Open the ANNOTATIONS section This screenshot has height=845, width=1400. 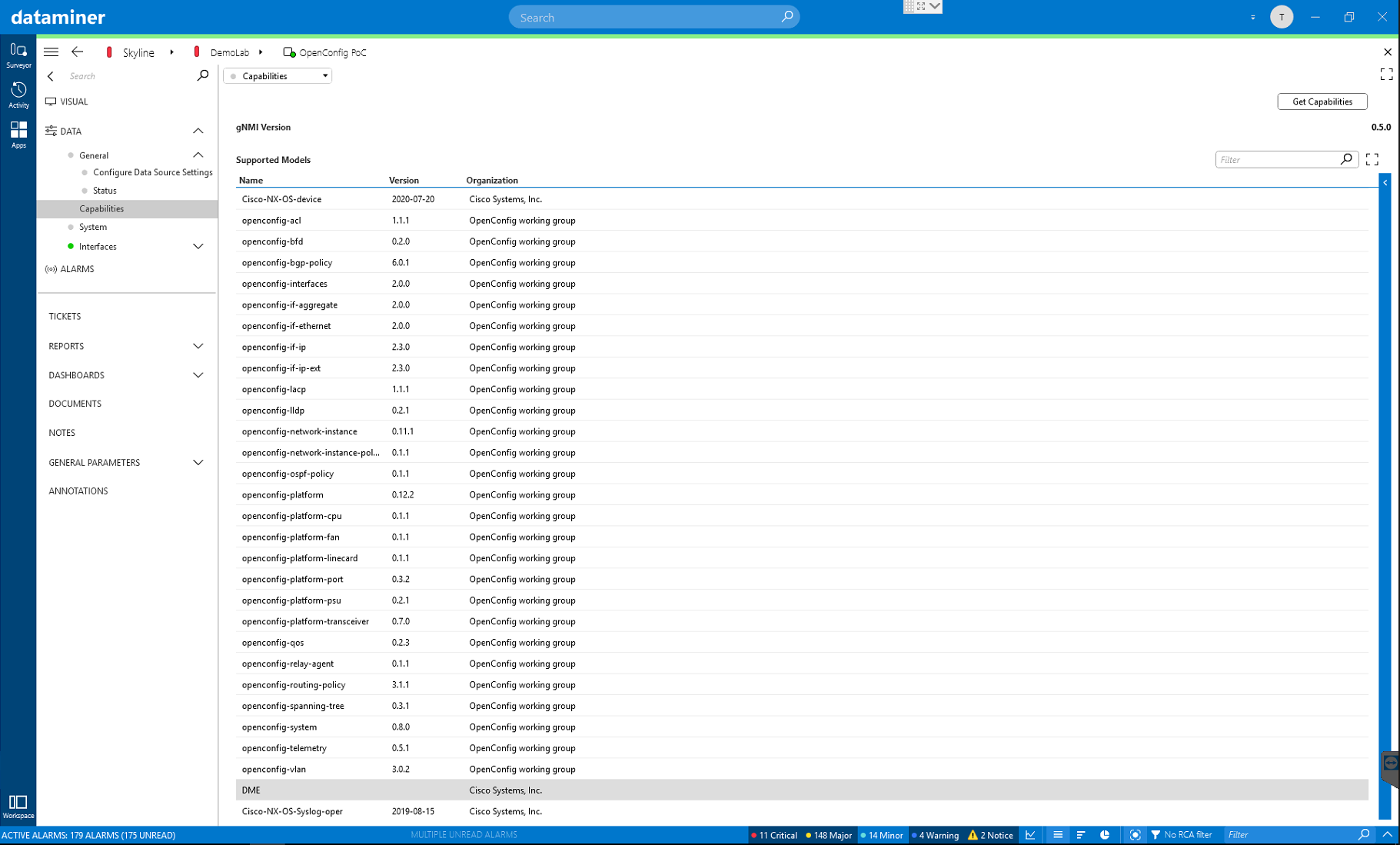78,491
